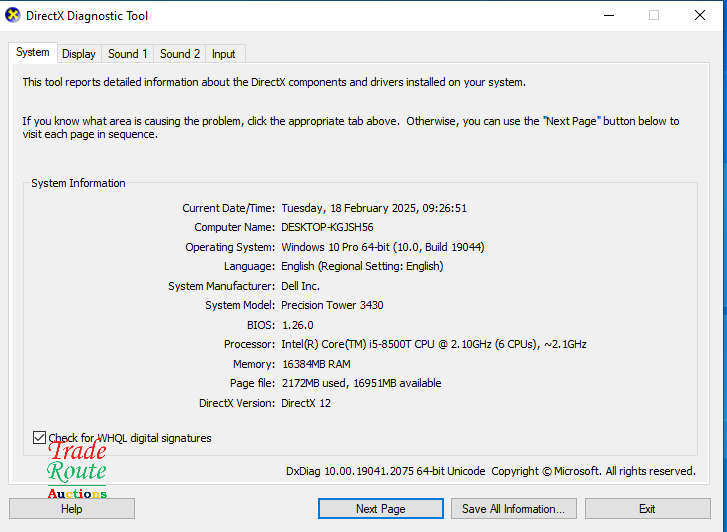727x532 pixels.
Task: Click the DxDiag 10.00.19041.2075 version text
Action: (x=386, y=471)
